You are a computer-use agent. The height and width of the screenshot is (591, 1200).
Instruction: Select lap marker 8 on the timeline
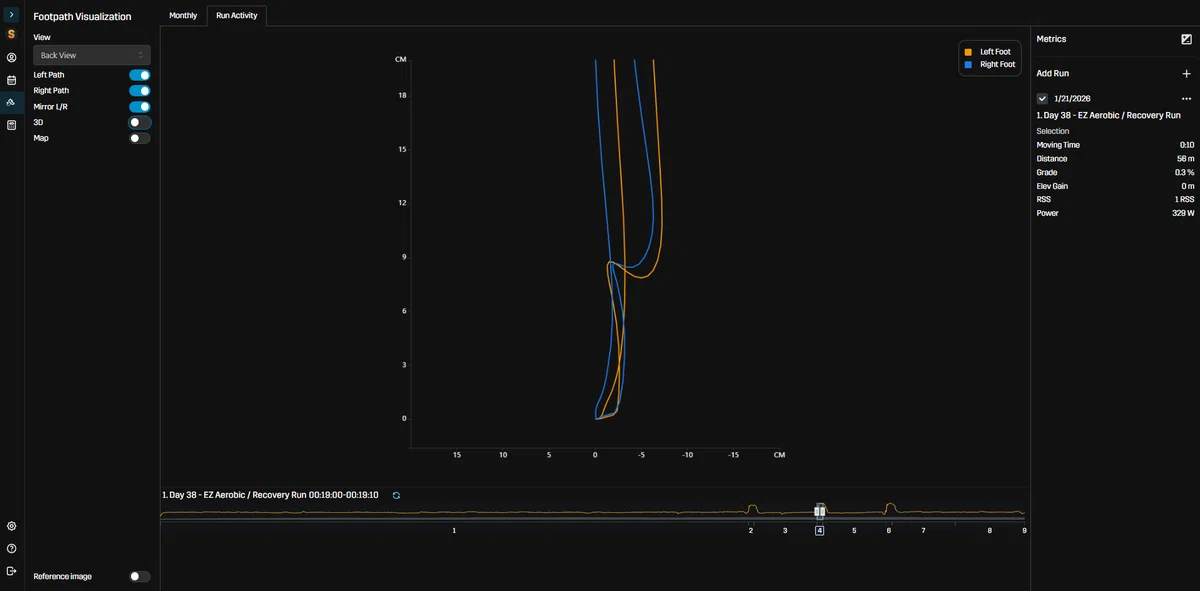point(990,531)
